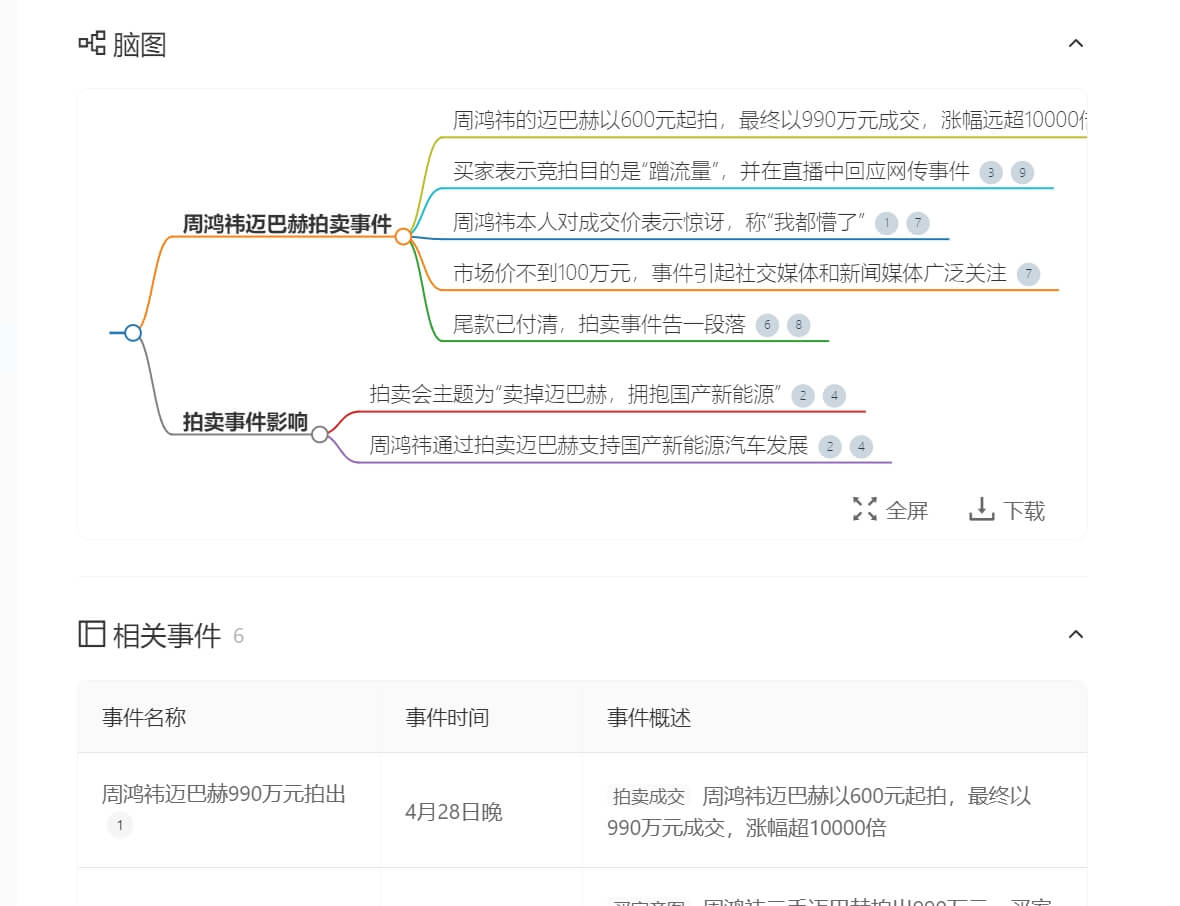Collapse the 相关事件 section with its chevron
The width and height of the screenshot is (1180, 906).
[x=1076, y=634]
